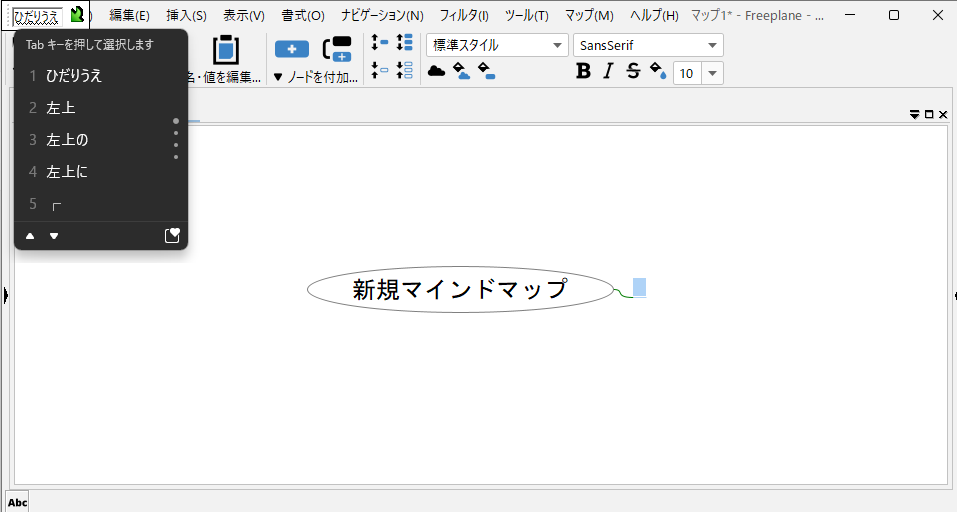Click the cloud color paint bucket icon
This screenshot has width=957, height=512.
pyautogui.click(x=461, y=71)
